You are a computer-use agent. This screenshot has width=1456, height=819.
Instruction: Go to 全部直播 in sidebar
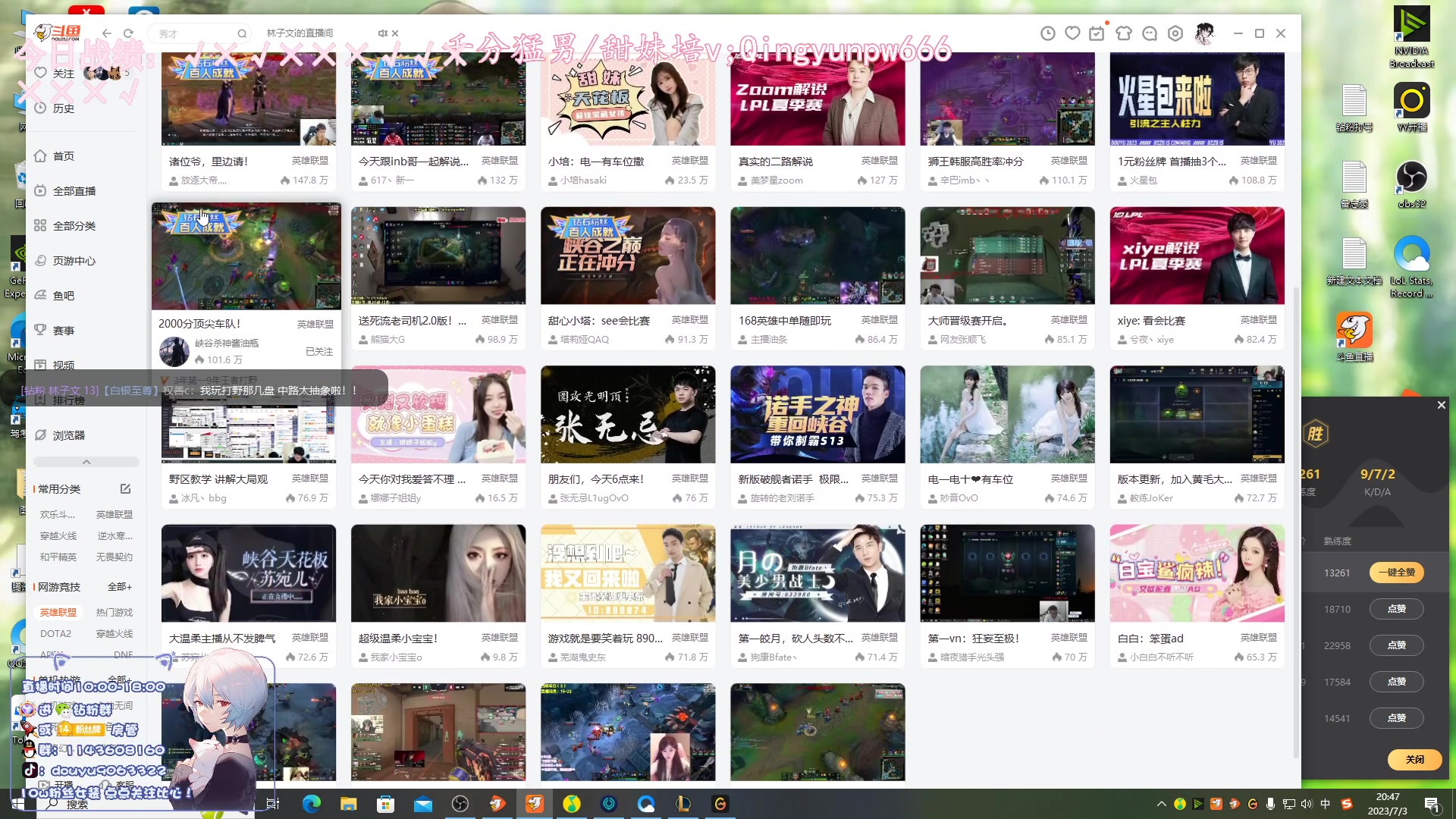tap(74, 191)
